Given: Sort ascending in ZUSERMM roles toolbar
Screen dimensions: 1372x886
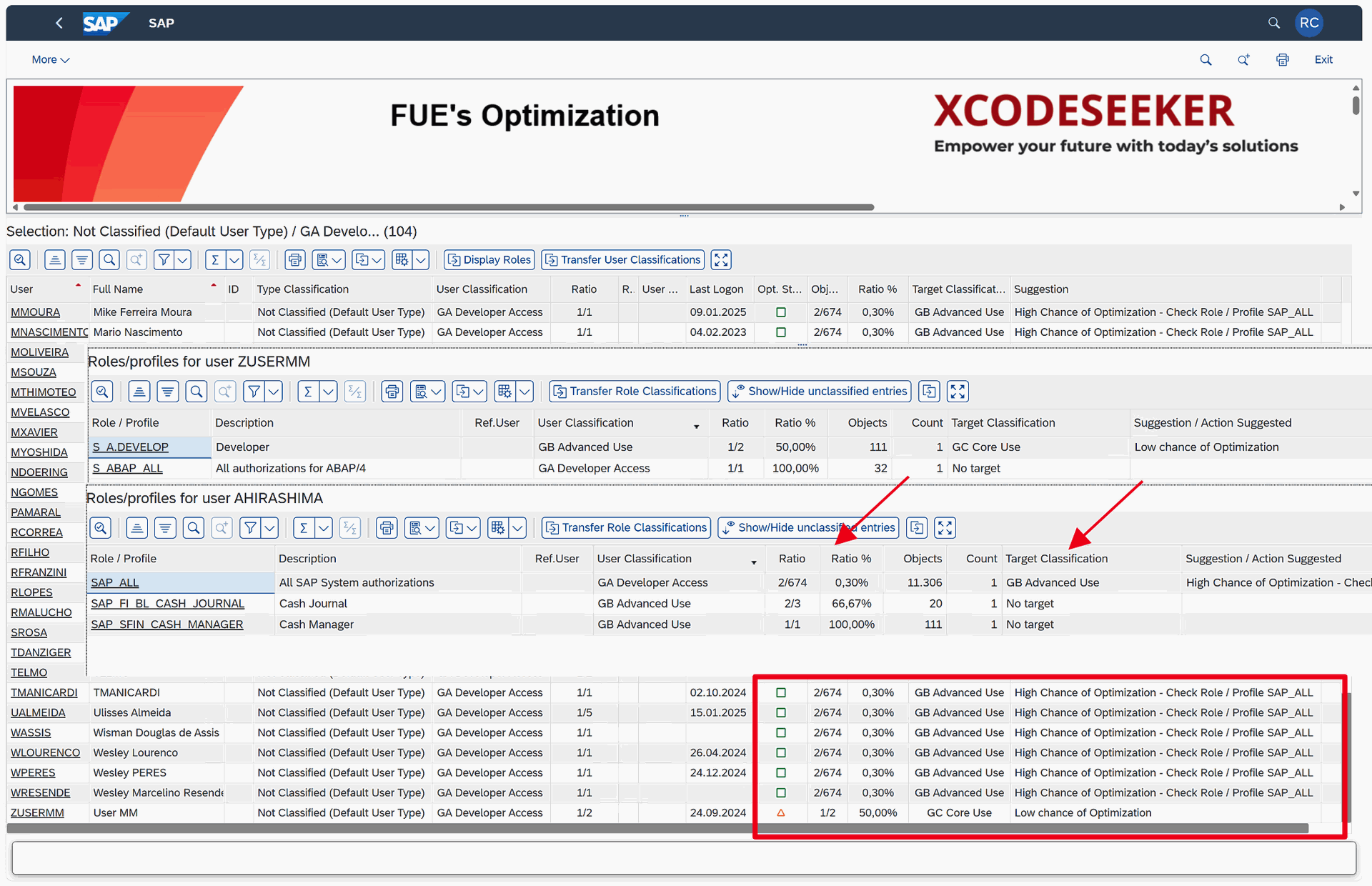Looking at the screenshot, I should point(139,392).
